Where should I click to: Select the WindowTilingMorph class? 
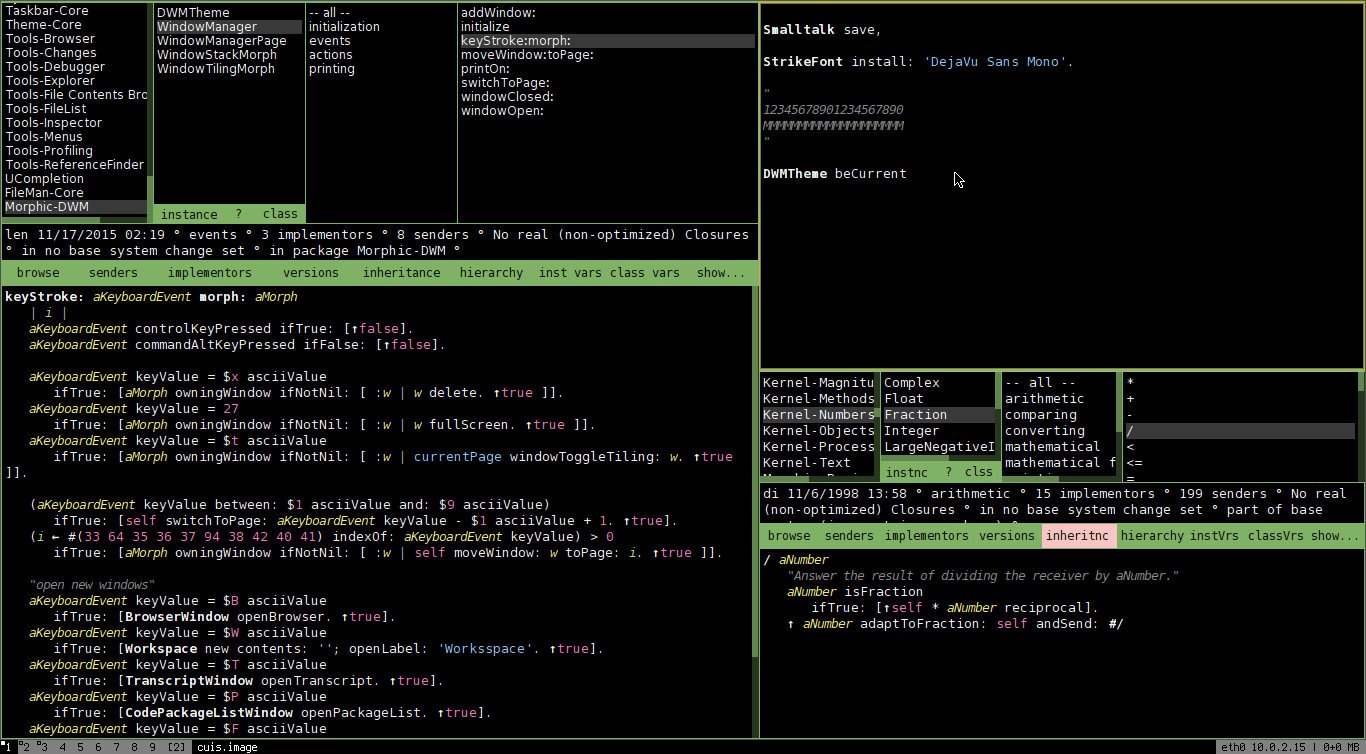click(x=215, y=69)
